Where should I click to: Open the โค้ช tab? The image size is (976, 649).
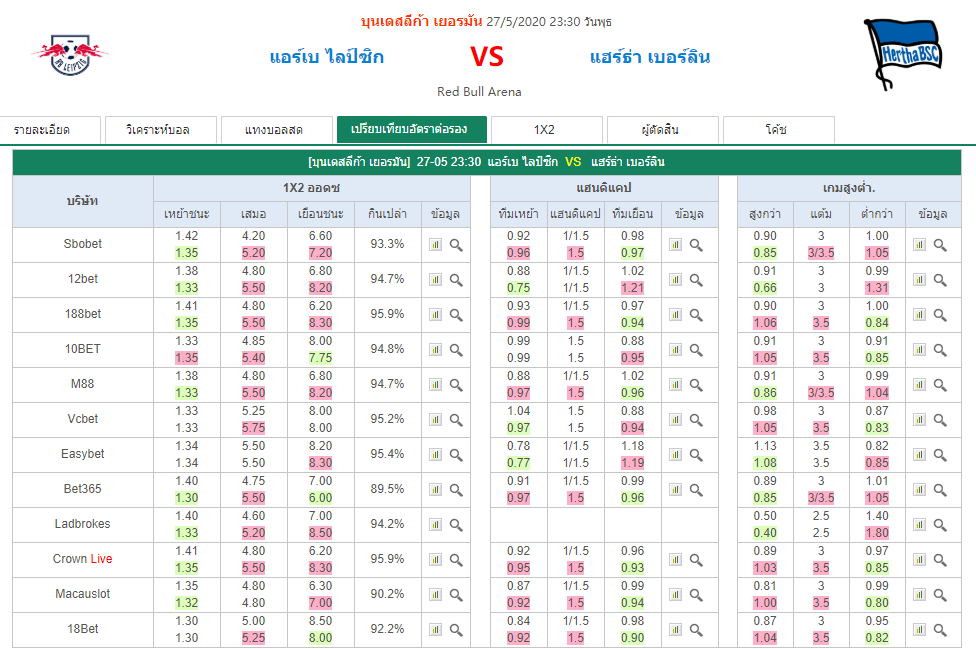[779, 130]
